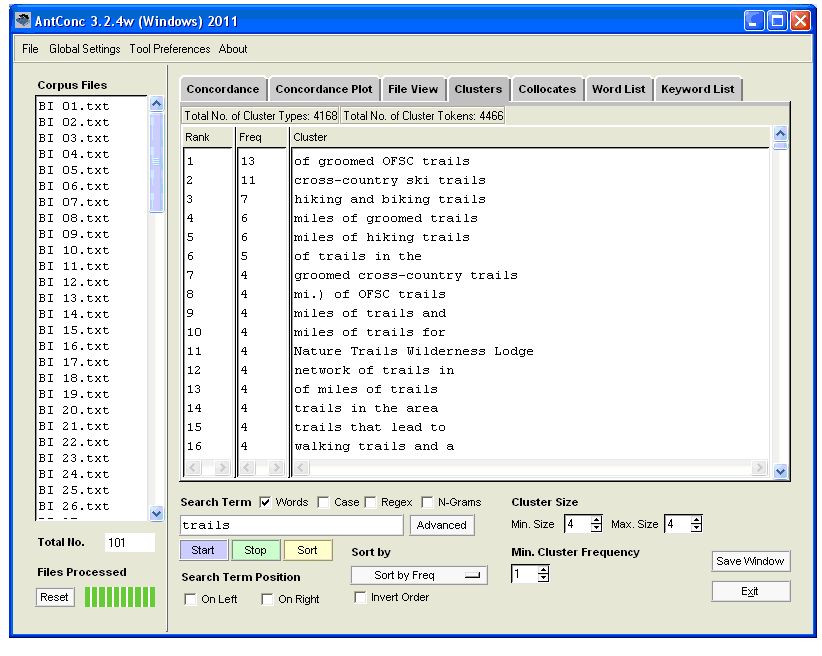This screenshot has width=822, height=656.
Task: Select corpus file 'BI 13.txt'
Action: [73, 298]
